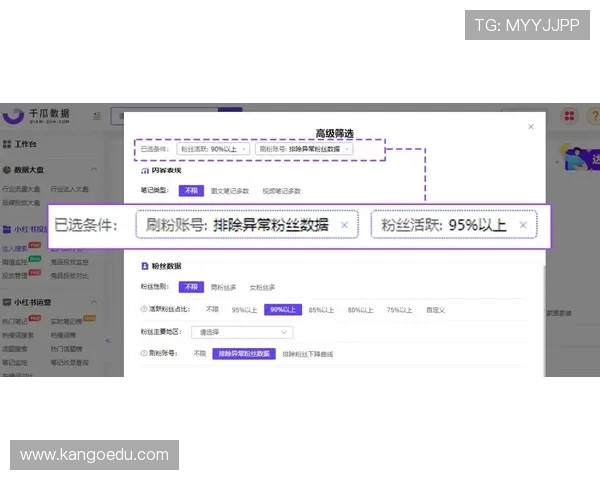Open 话题搜索 in sidebar

15,349
